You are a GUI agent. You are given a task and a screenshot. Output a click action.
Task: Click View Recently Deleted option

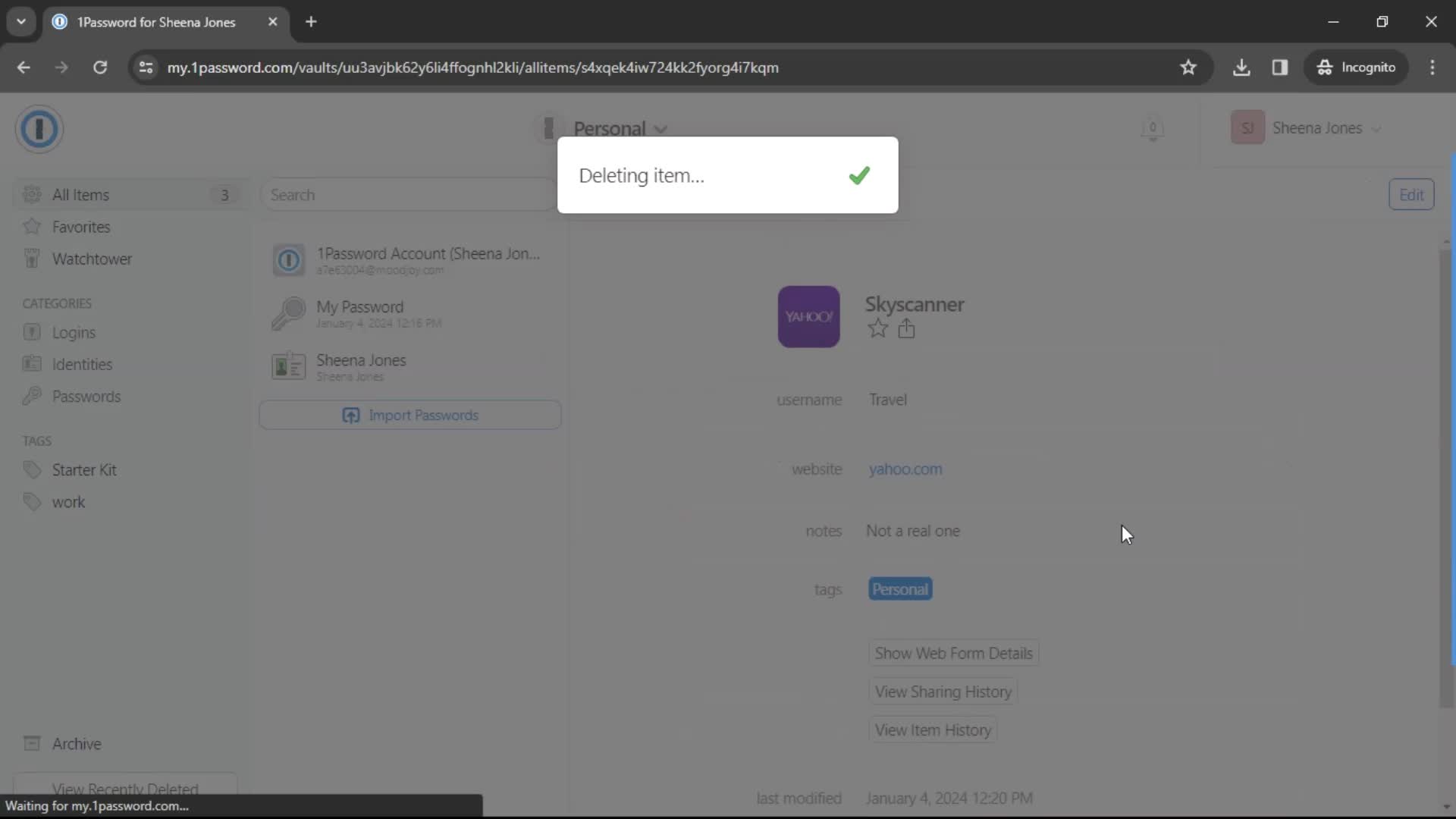coord(126,789)
